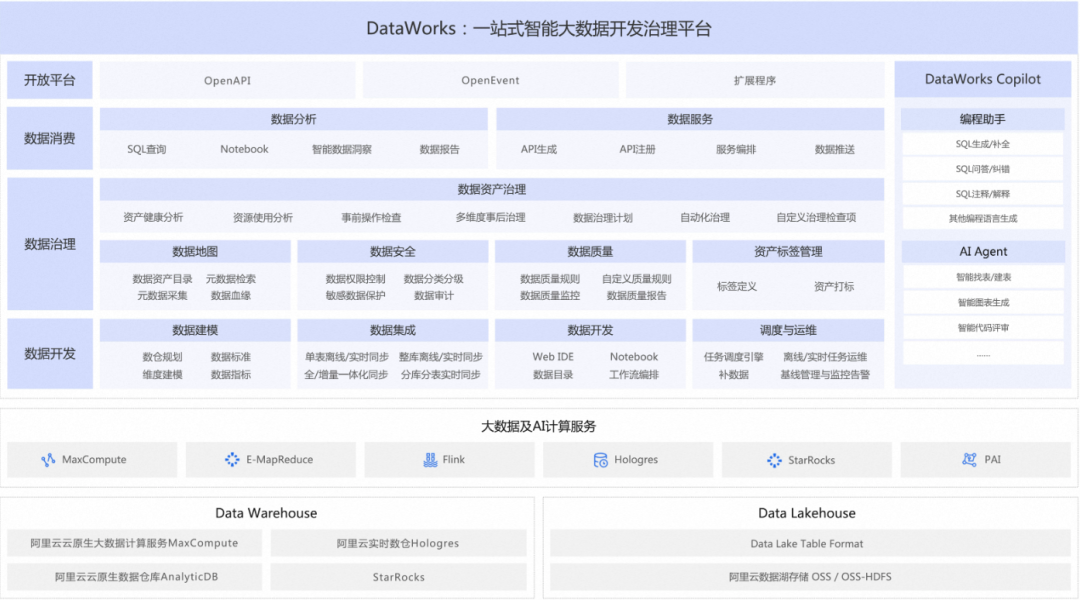Image resolution: width=1080 pixels, height=600 pixels.
Task: Open the 数据安全 section header
Action: 393,251
